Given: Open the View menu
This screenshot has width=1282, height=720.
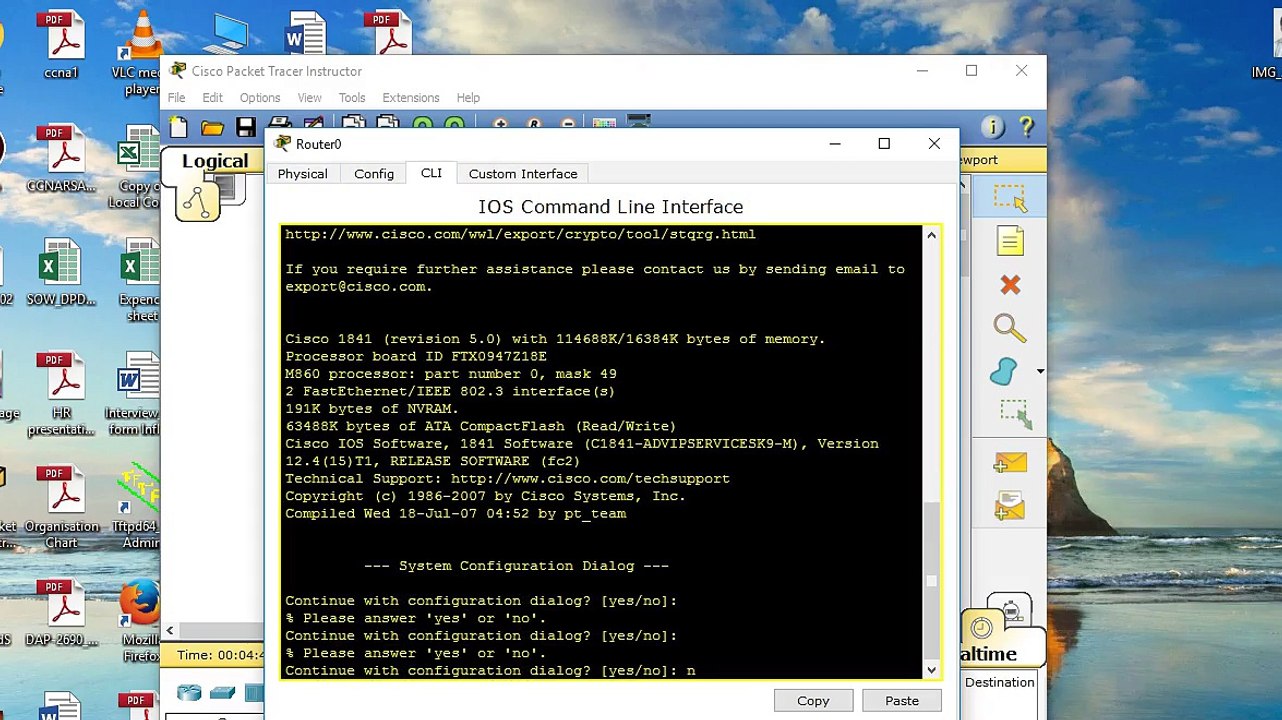Looking at the screenshot, I should 309,98.
